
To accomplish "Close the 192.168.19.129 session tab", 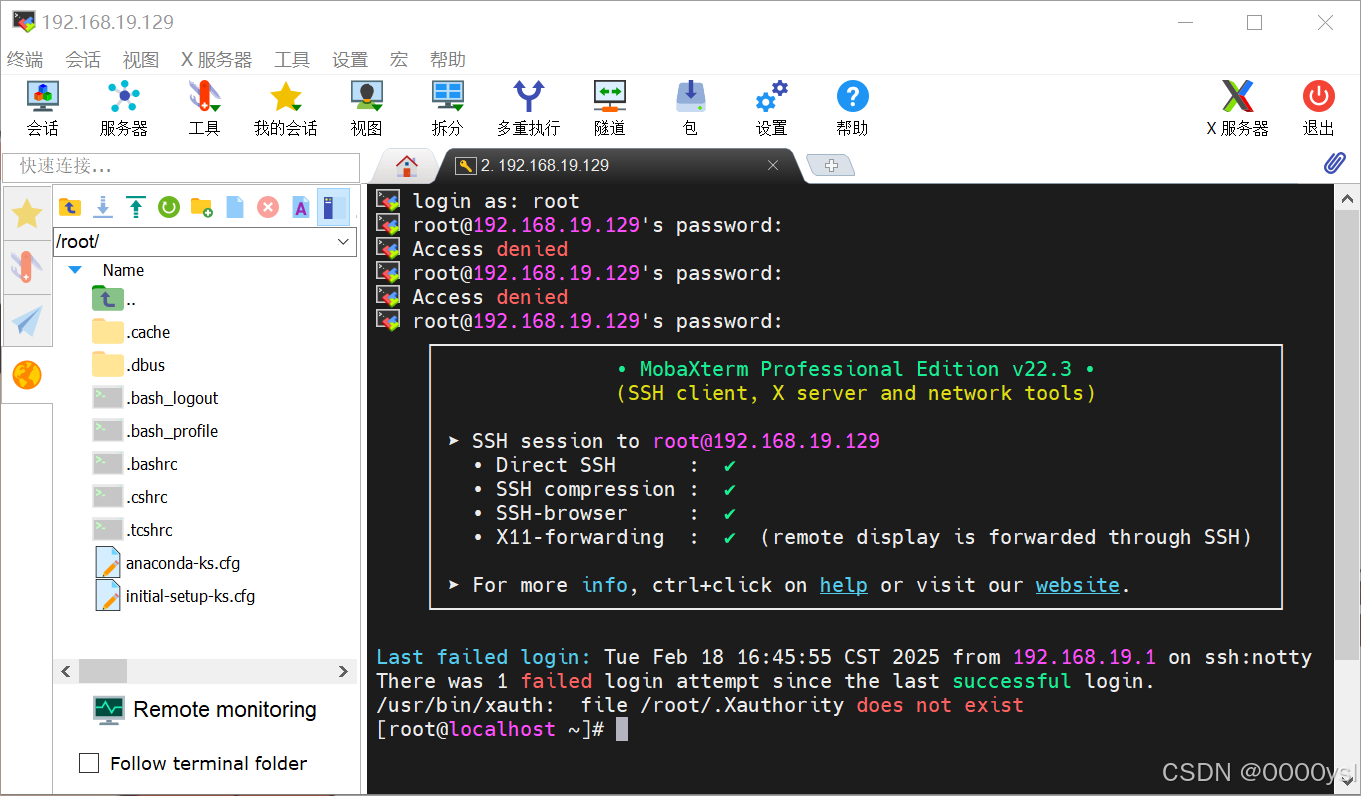I will point(772,165).
